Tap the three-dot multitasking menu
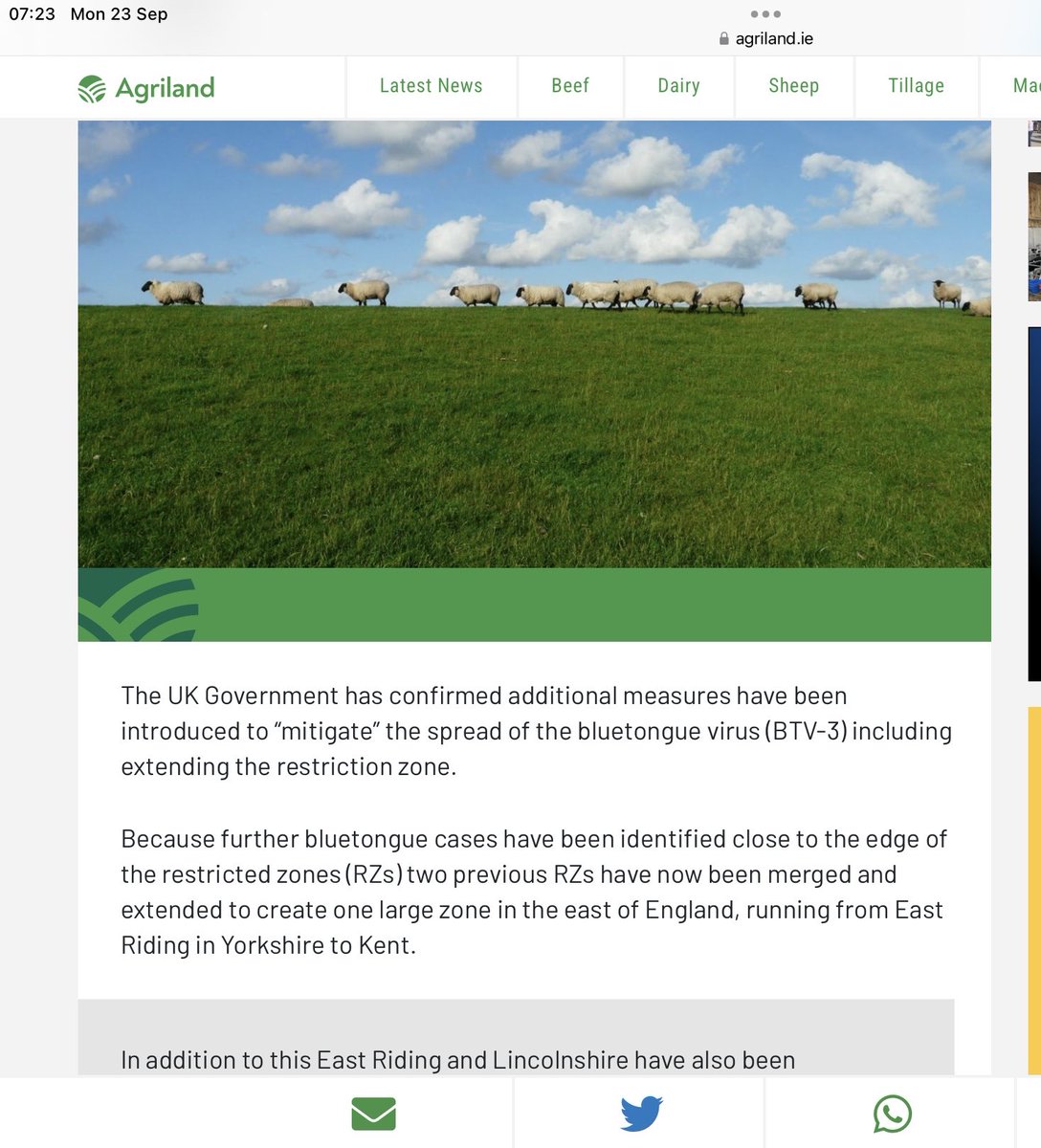This screenshot has height=1148, width=1041. tap(765, 14)
